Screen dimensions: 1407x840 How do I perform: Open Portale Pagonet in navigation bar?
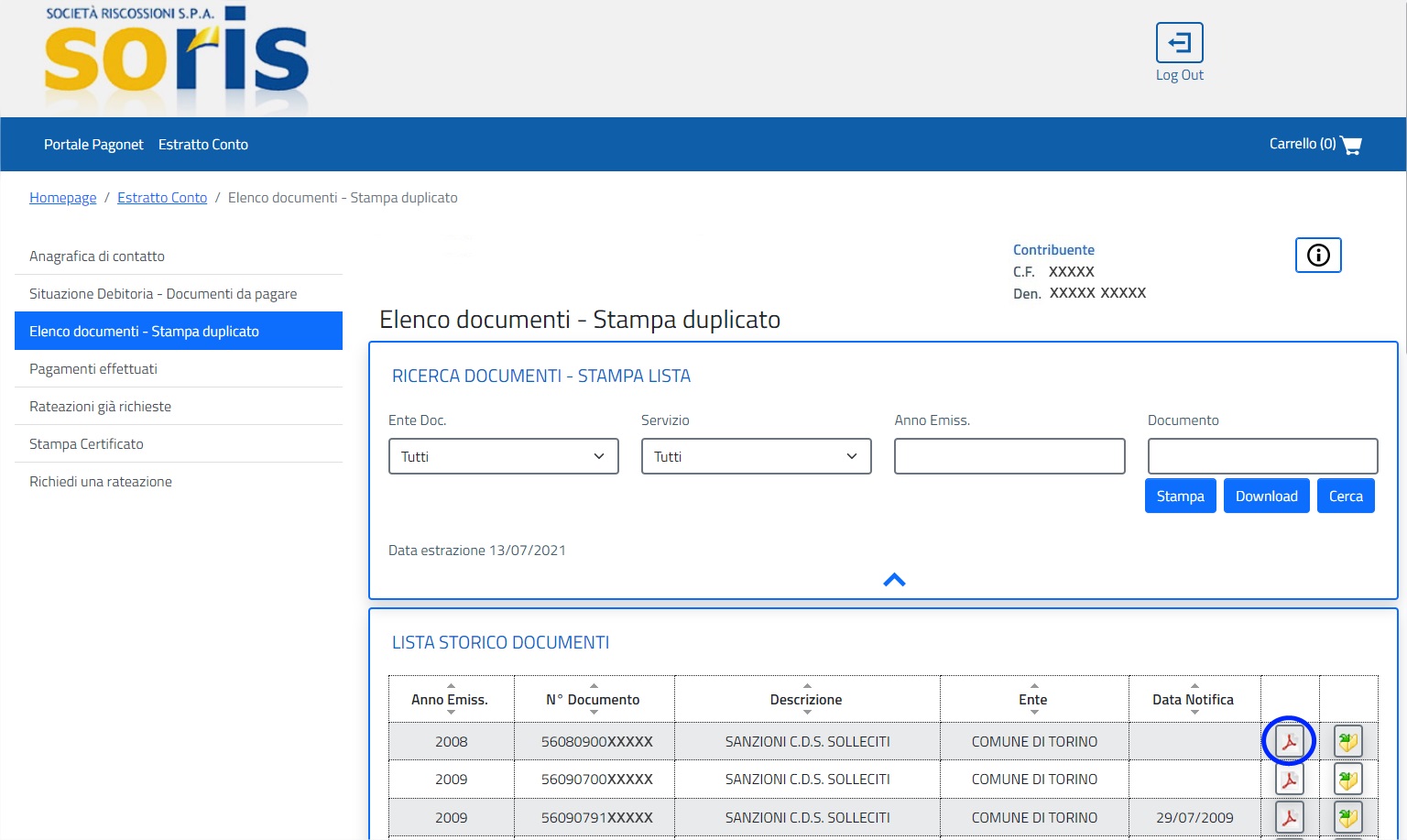93,145
